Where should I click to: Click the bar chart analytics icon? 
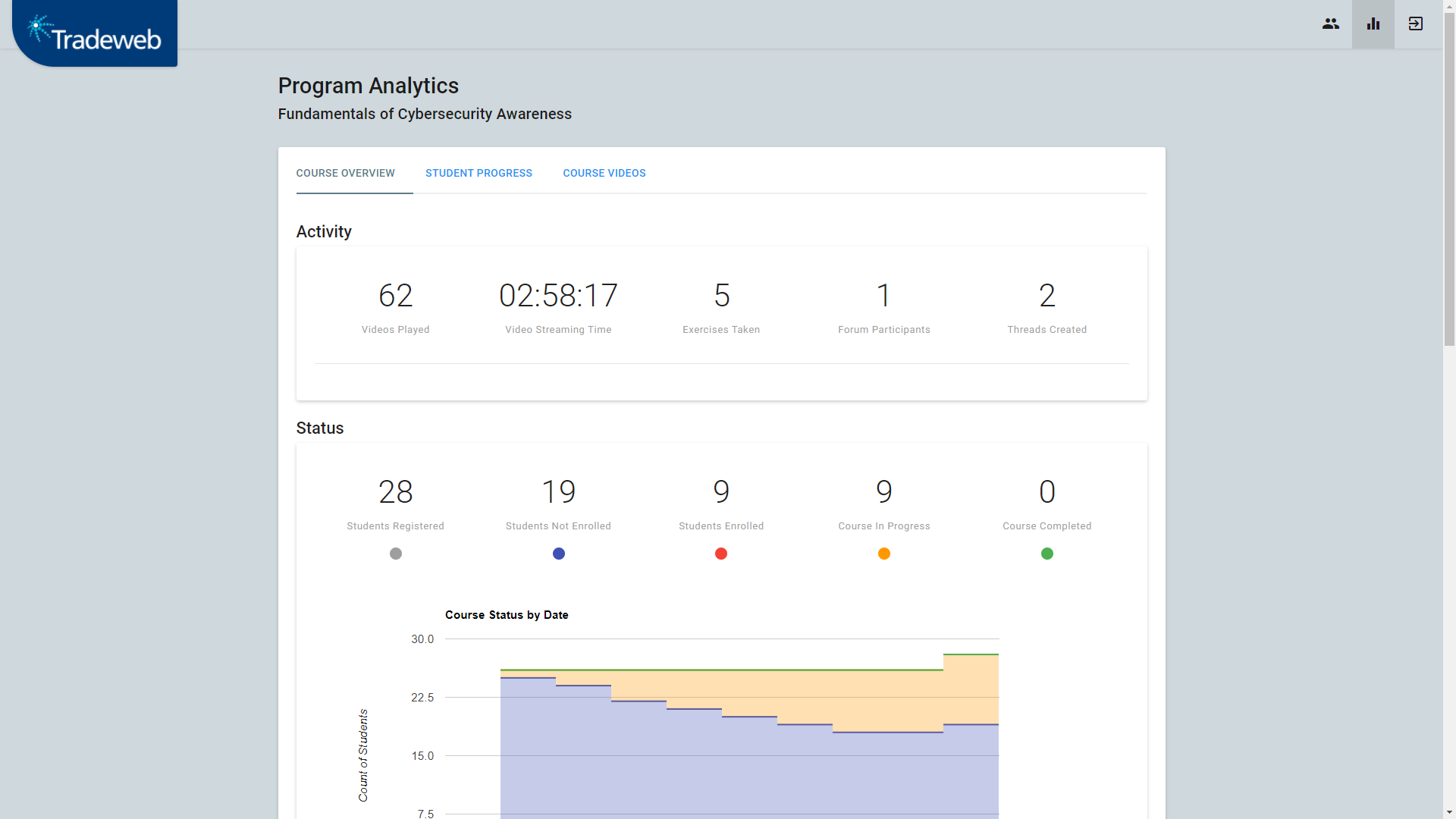1373,24
